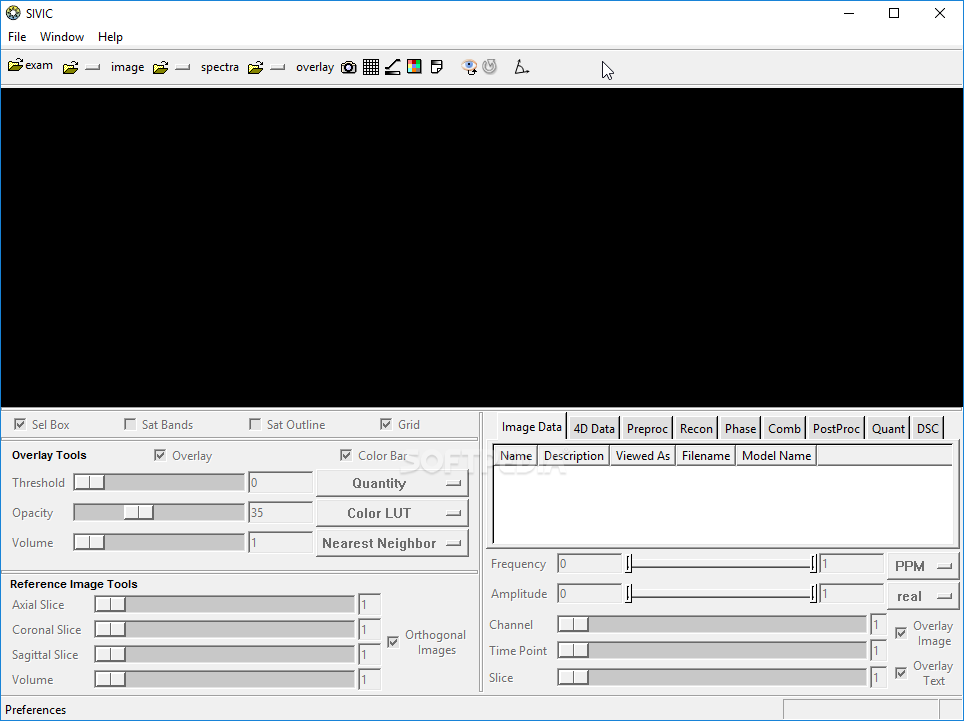Open dropdown arrow before the overlay label
Screen dimensions: 964x721
(278, 67)
